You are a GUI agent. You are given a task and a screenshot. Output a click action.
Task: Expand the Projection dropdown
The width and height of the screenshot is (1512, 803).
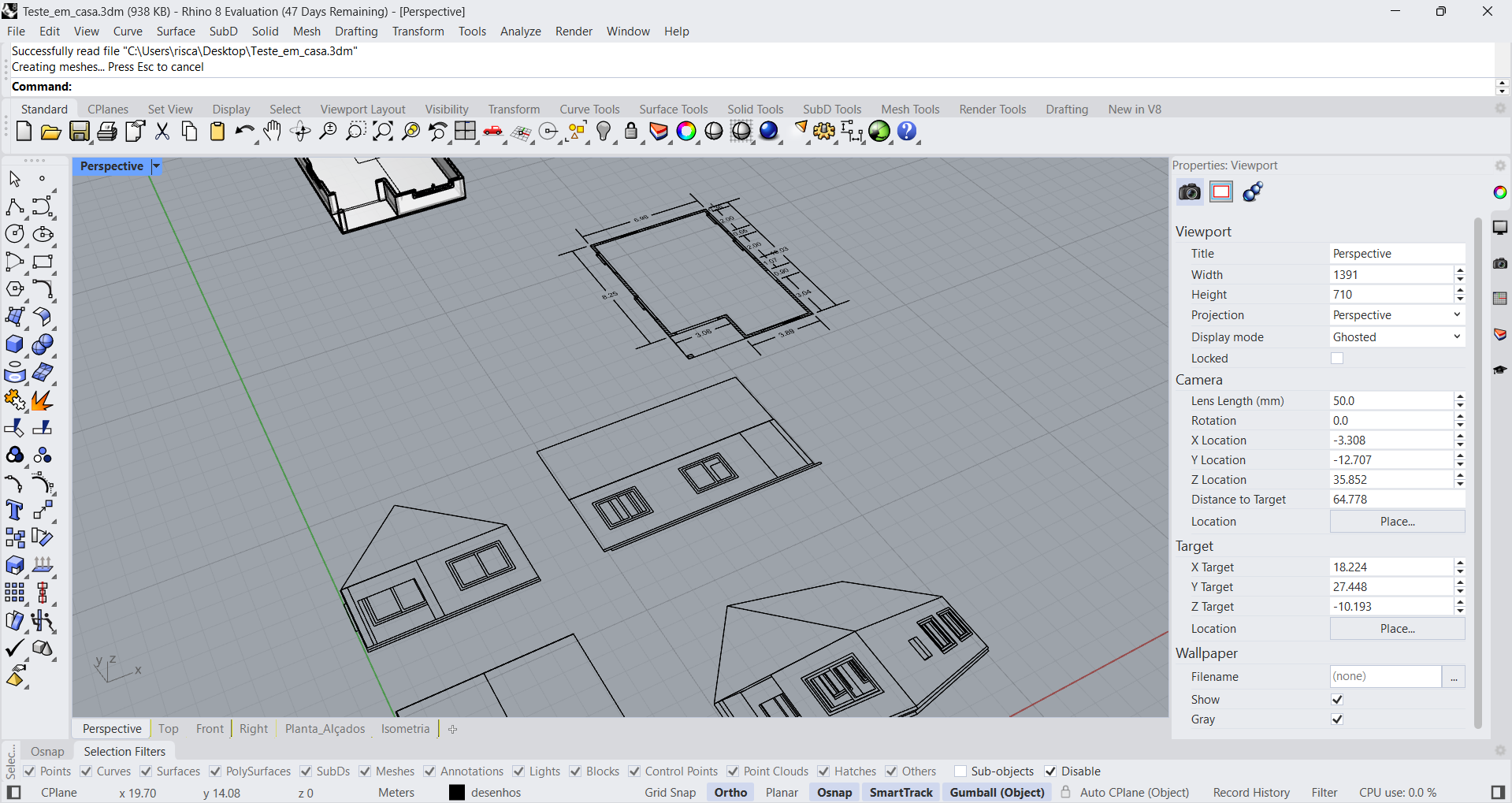(x=1396, y=315)
